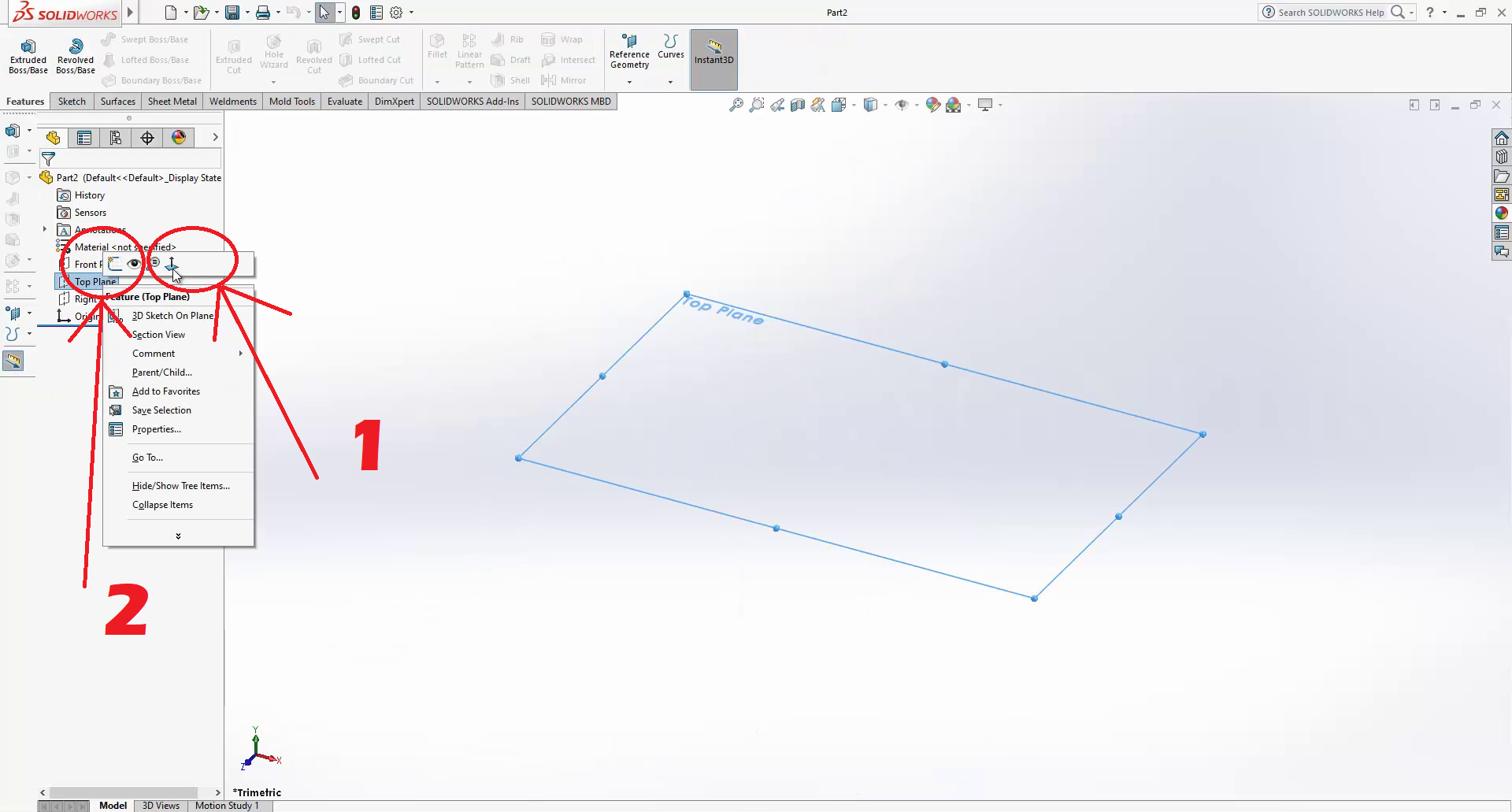The width and height of the screenshot is (1512, 812).
Task: Open the PropertyManager tab icon
Action: pyautogui.click(x=84, y=138)
